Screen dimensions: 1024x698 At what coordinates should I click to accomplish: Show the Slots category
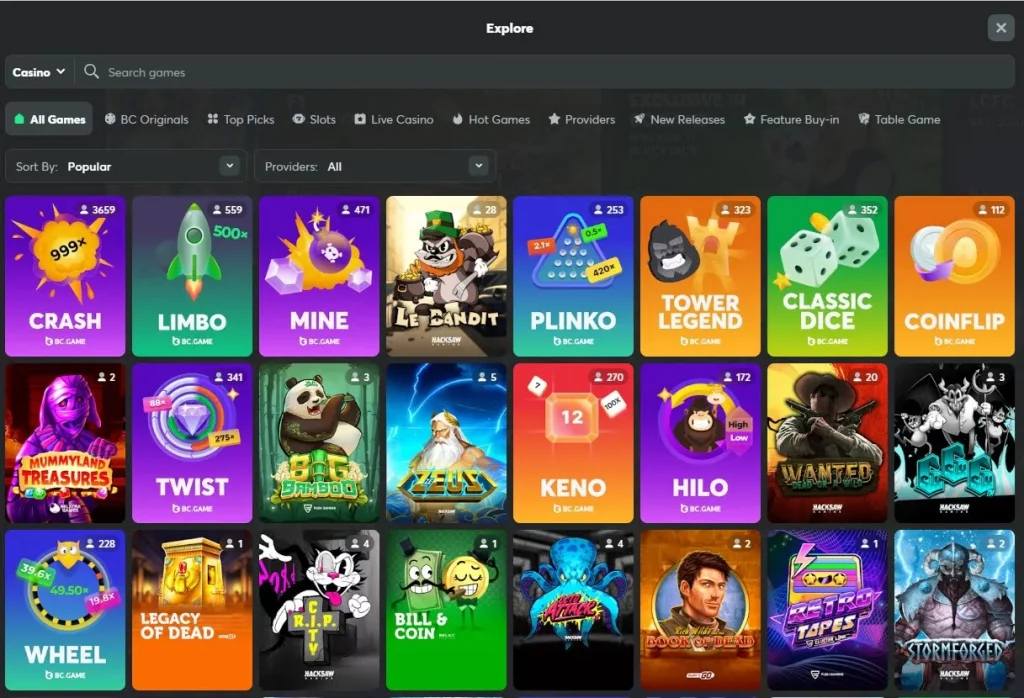point(314,119)
